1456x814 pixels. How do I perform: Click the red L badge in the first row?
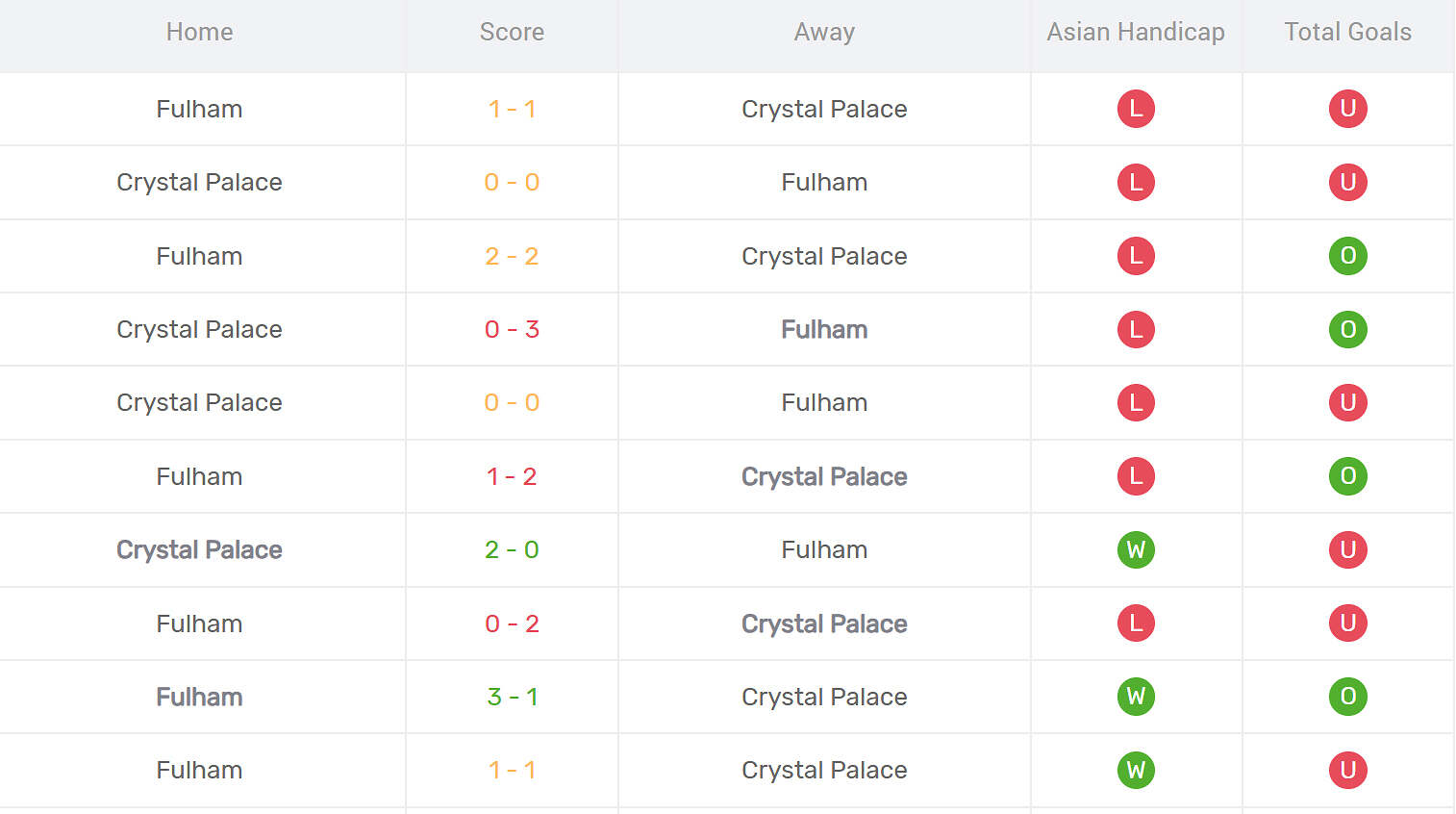[1136, 109]
